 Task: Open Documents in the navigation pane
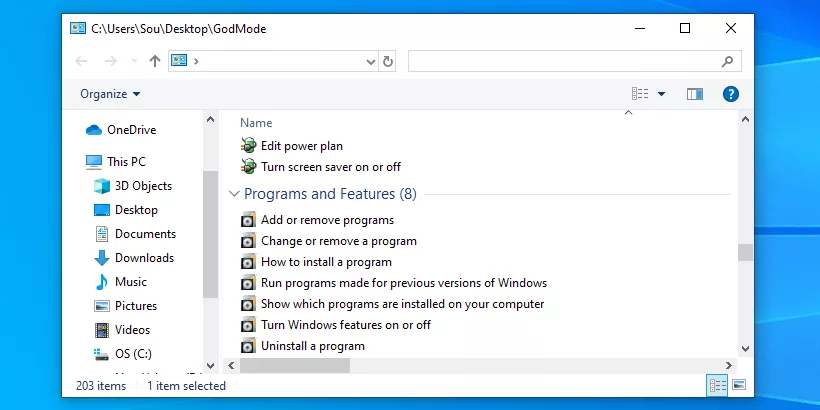(145, 234)
